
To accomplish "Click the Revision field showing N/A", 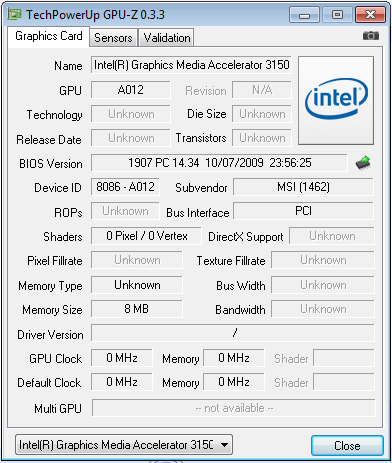I will click(262, 90).
